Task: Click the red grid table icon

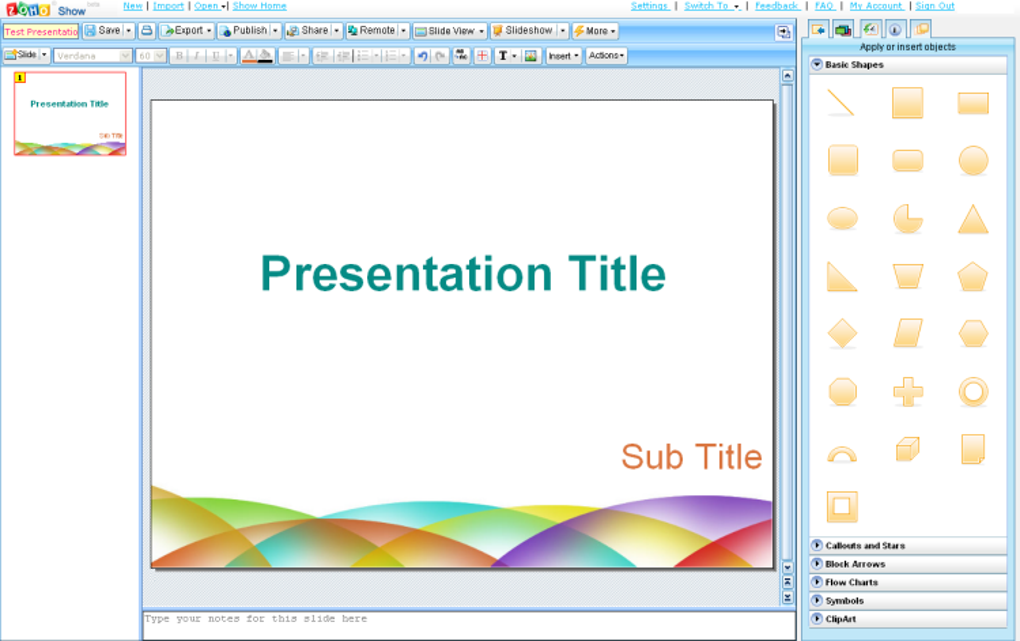Action: point(482,56)
